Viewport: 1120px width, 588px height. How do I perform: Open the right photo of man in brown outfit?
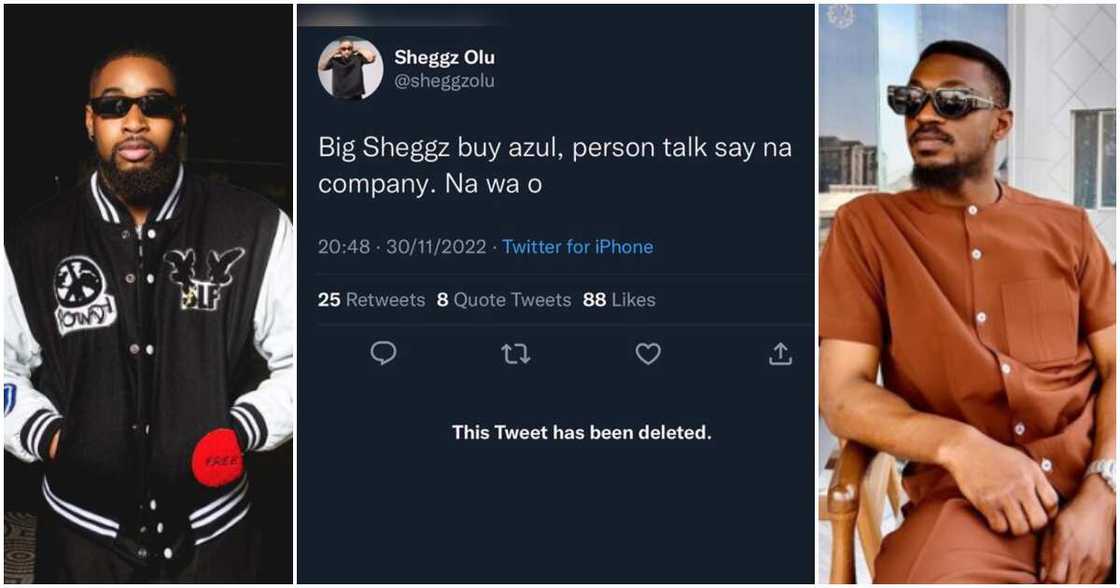pos(967,294)
